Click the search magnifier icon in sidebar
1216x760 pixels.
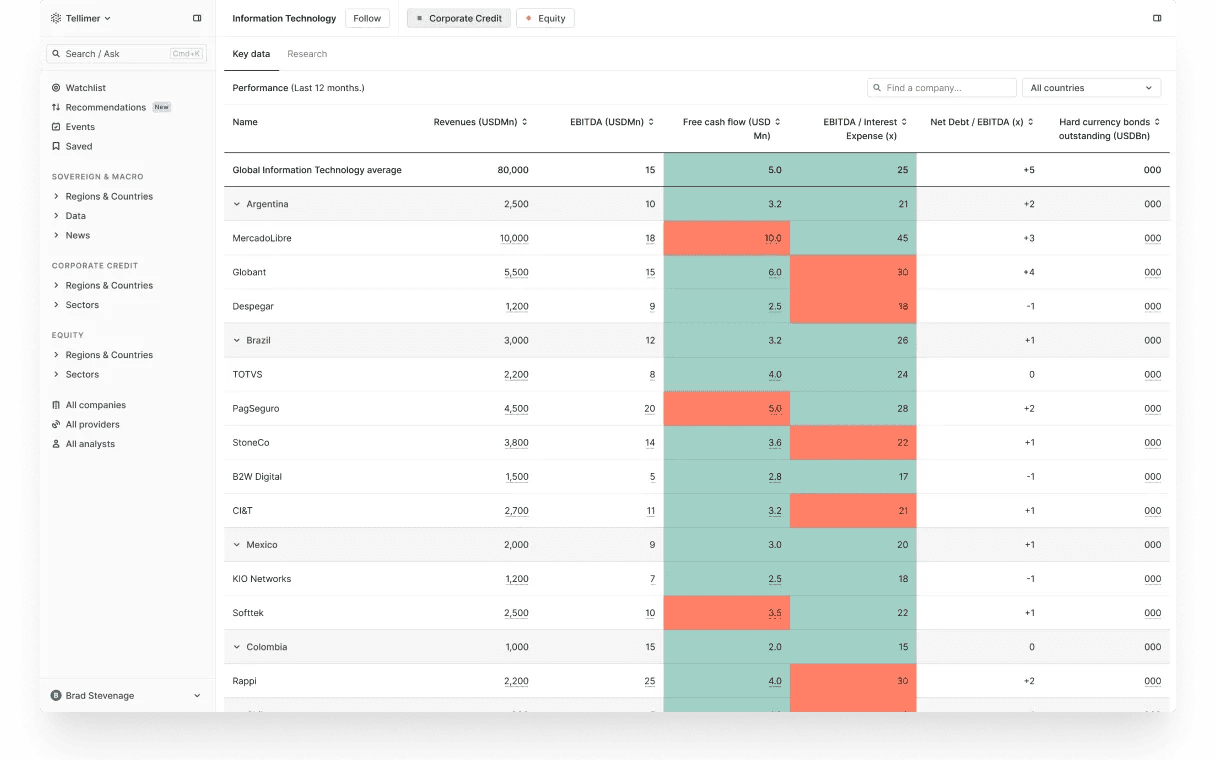tap(57, 54)
